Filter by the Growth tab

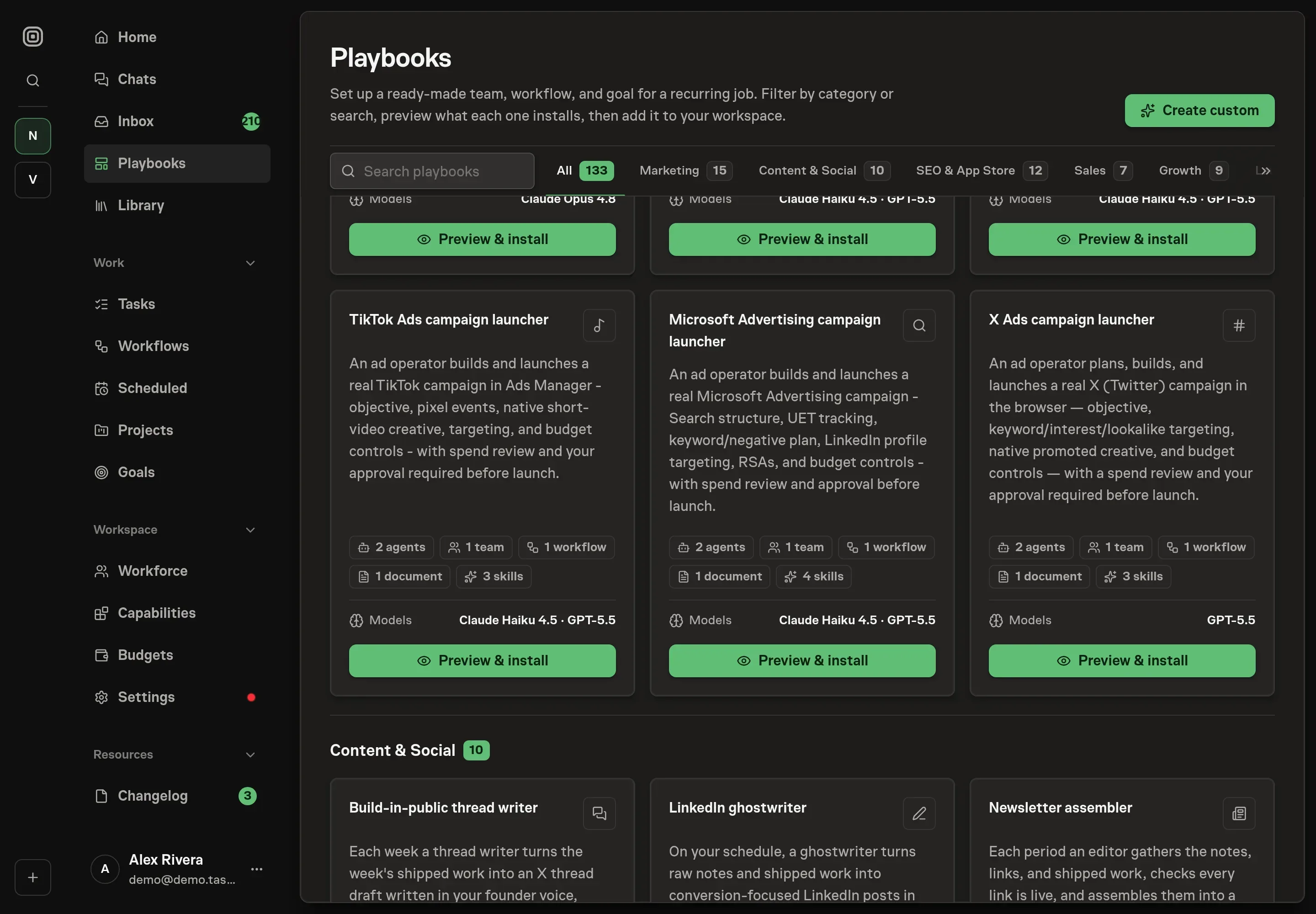point(1194,170)
